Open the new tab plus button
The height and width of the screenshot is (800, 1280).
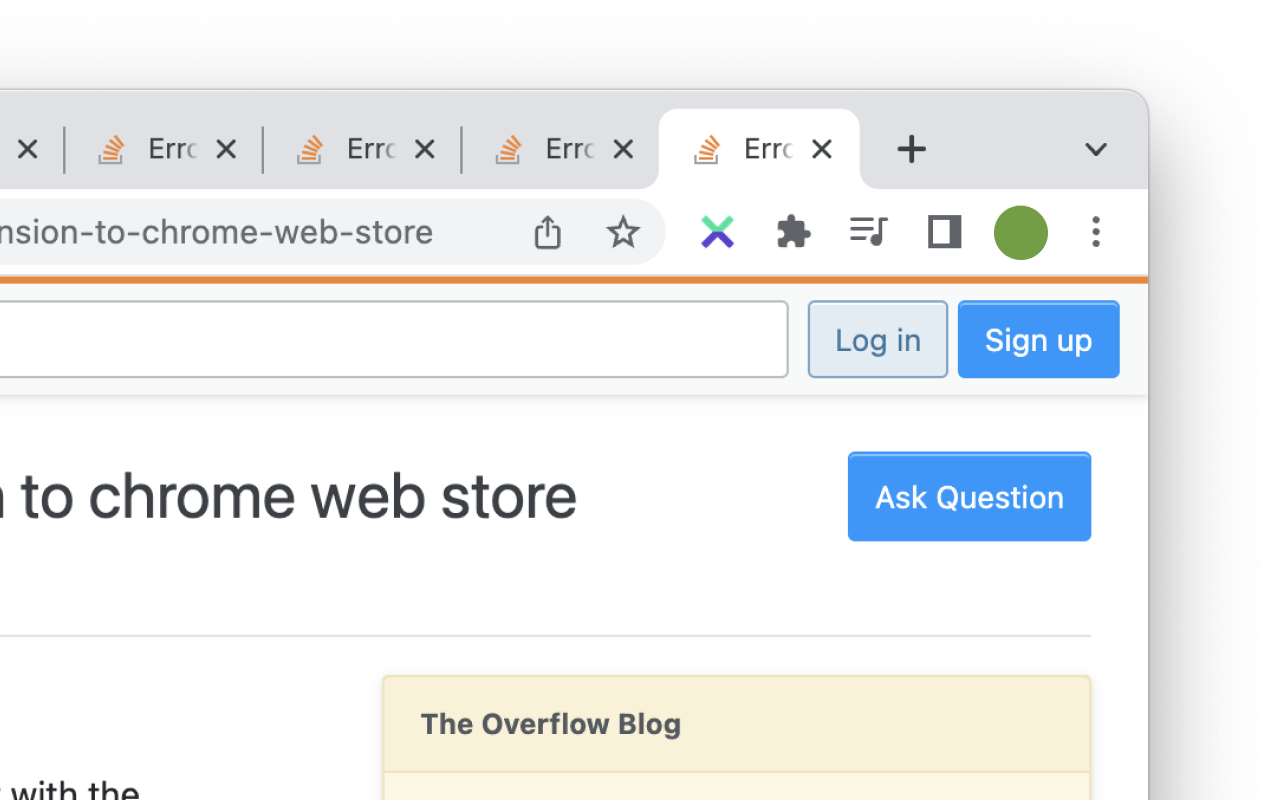pyautogui.click(x=911, y=150)
